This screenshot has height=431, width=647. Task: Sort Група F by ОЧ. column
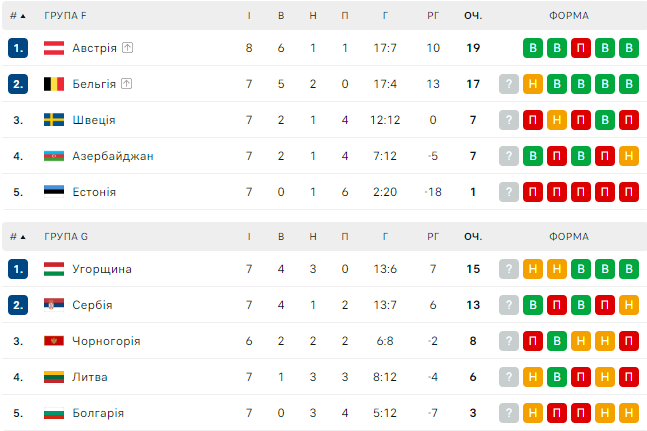tap(473, 15)
